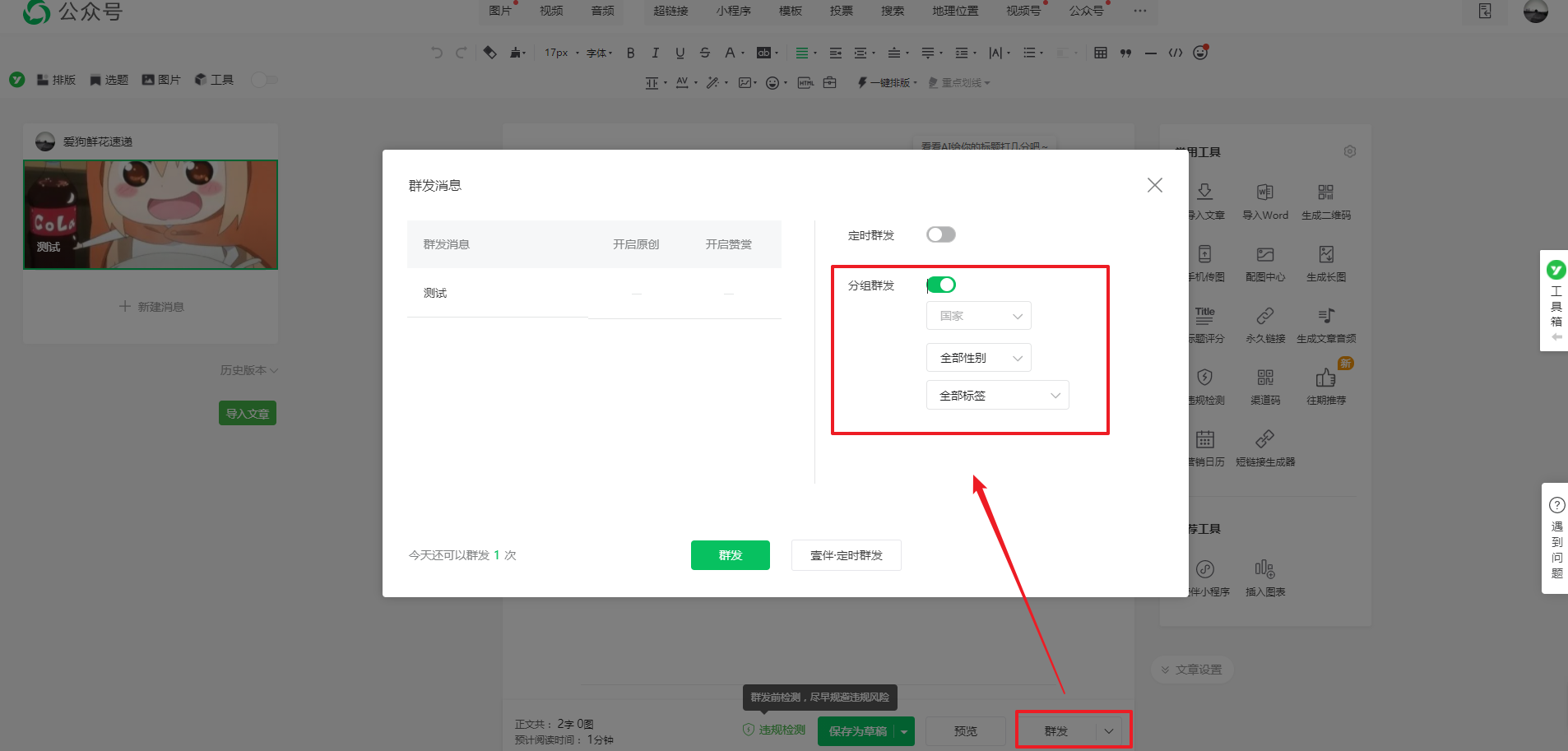Click the green 群发 button in dialog
The height and width of the screenshot is (751, 1568).
point(730,555)
